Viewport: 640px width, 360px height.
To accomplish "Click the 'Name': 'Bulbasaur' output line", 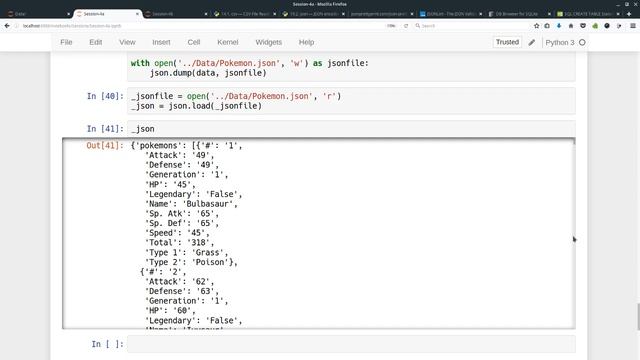I will coord(191,204).
